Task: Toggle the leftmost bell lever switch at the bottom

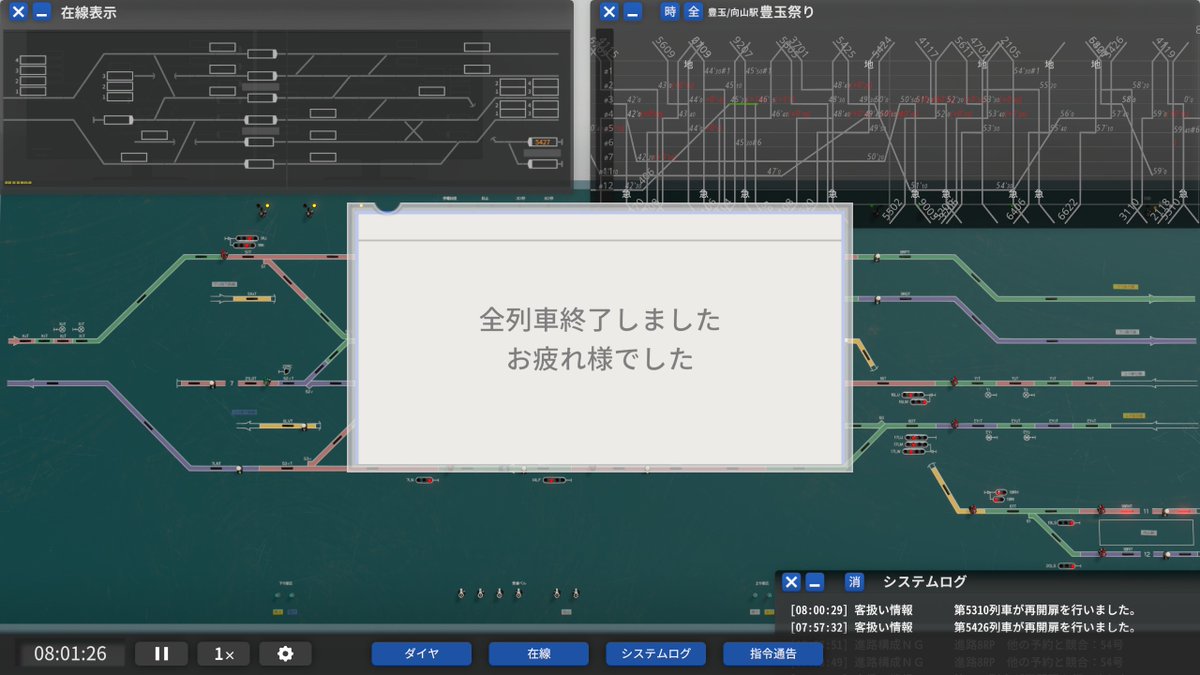Action: 460,594
